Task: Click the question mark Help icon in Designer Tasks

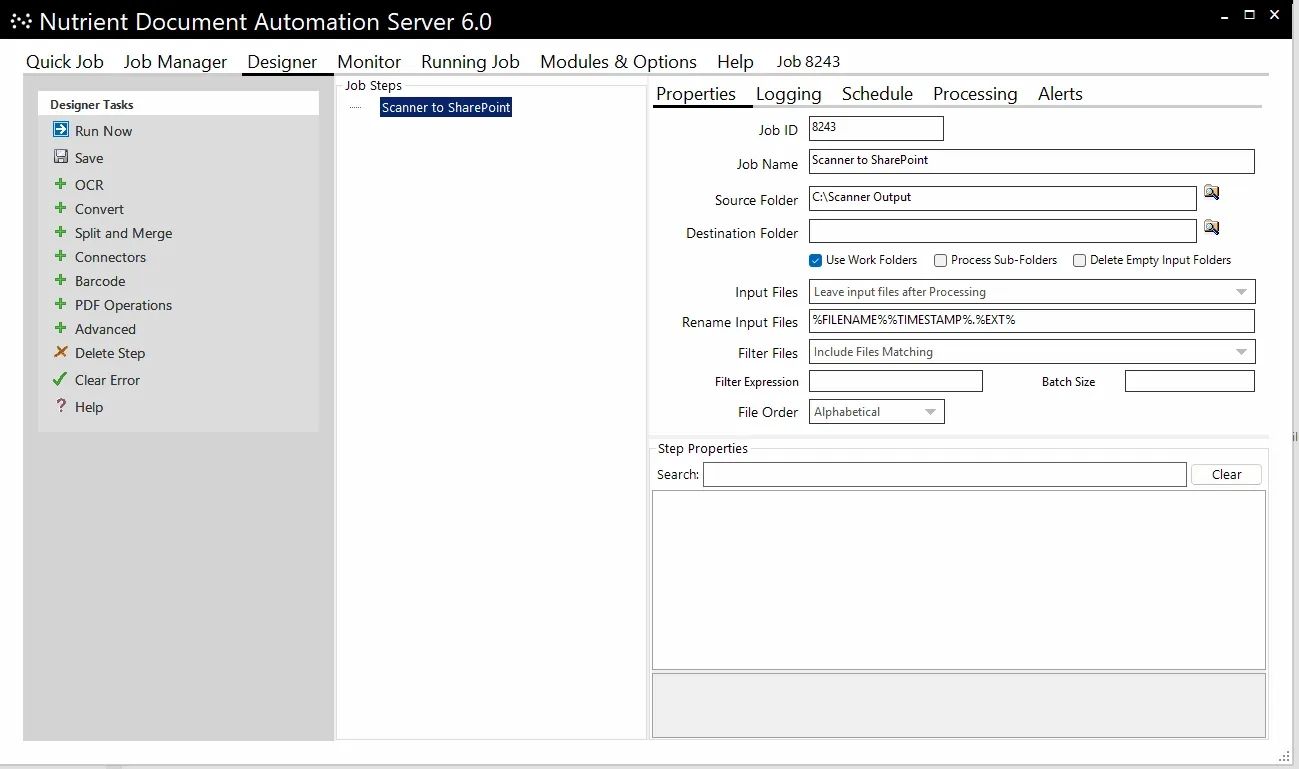Action: click(61, 406)
